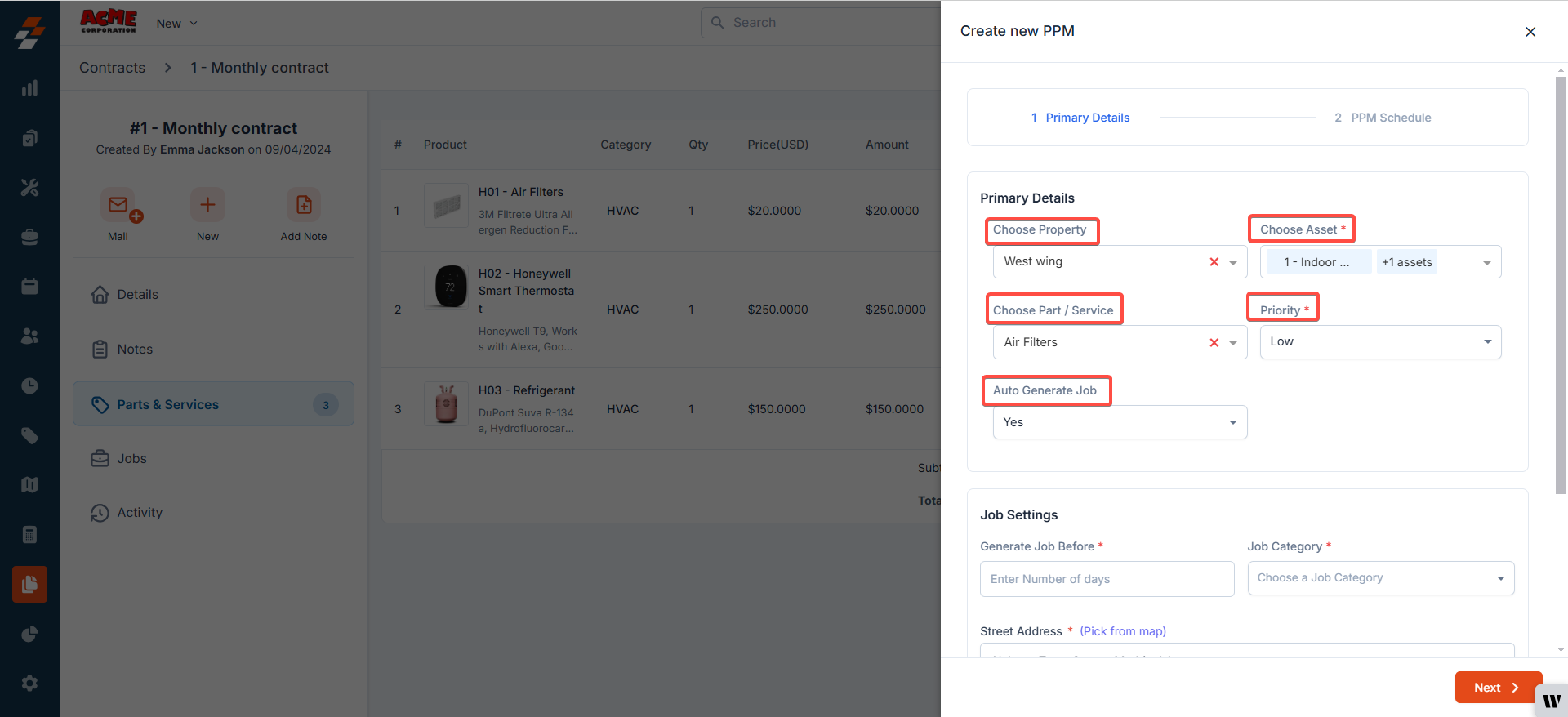This screenshot has height=717, width=1568.
Task: Click the wrench tools sidebar icon
Action: 29,188
